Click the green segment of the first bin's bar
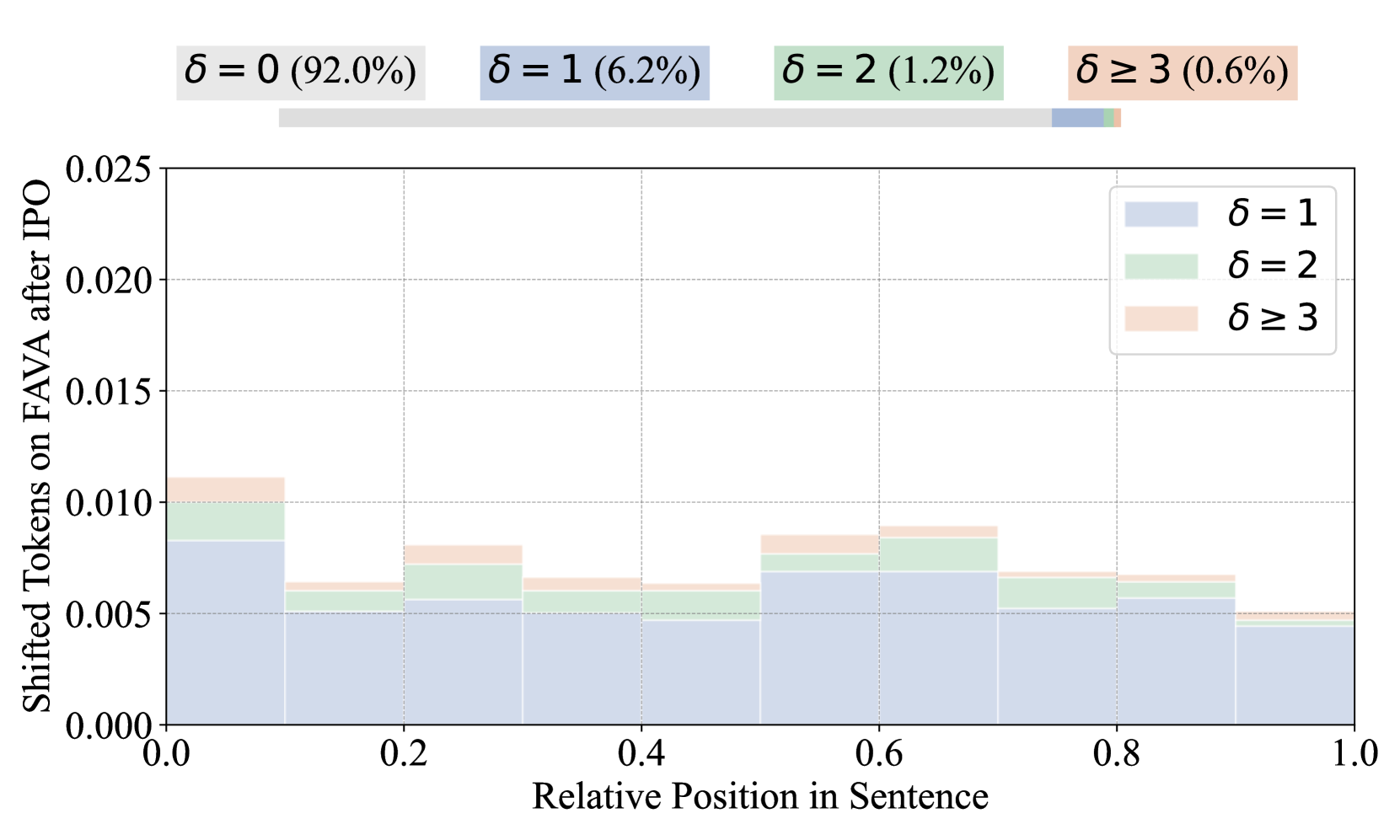Screen dimensions: 1400x840 pyautogui.click(x=225, y=521)
